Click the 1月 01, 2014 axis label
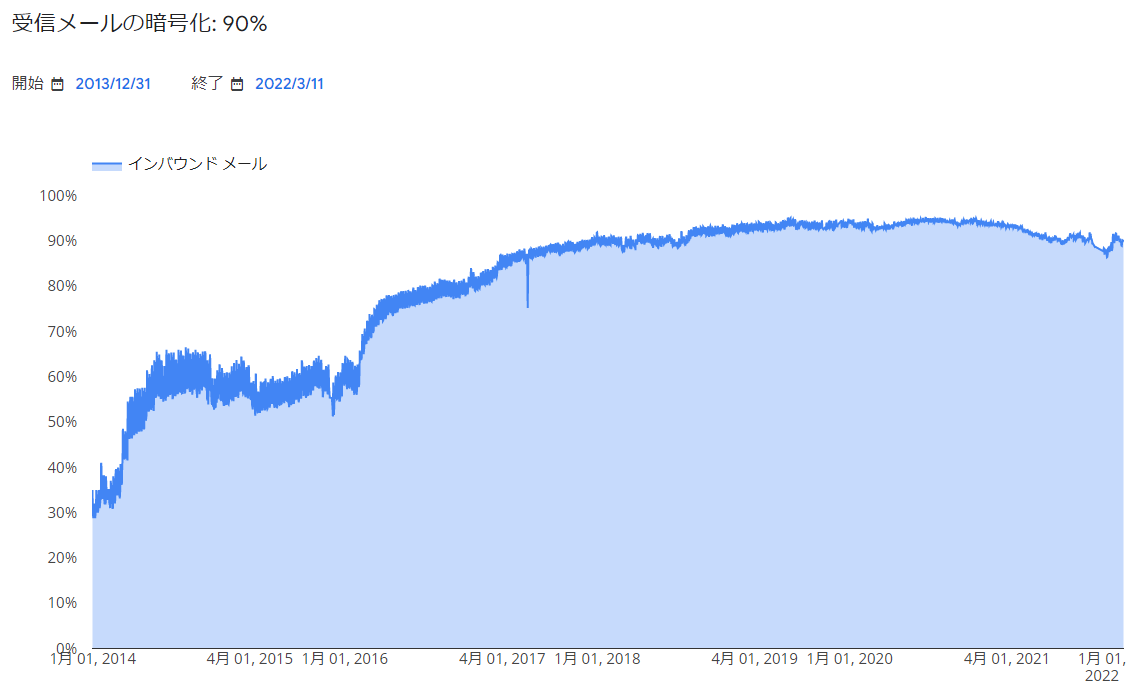 click(93, 659)
